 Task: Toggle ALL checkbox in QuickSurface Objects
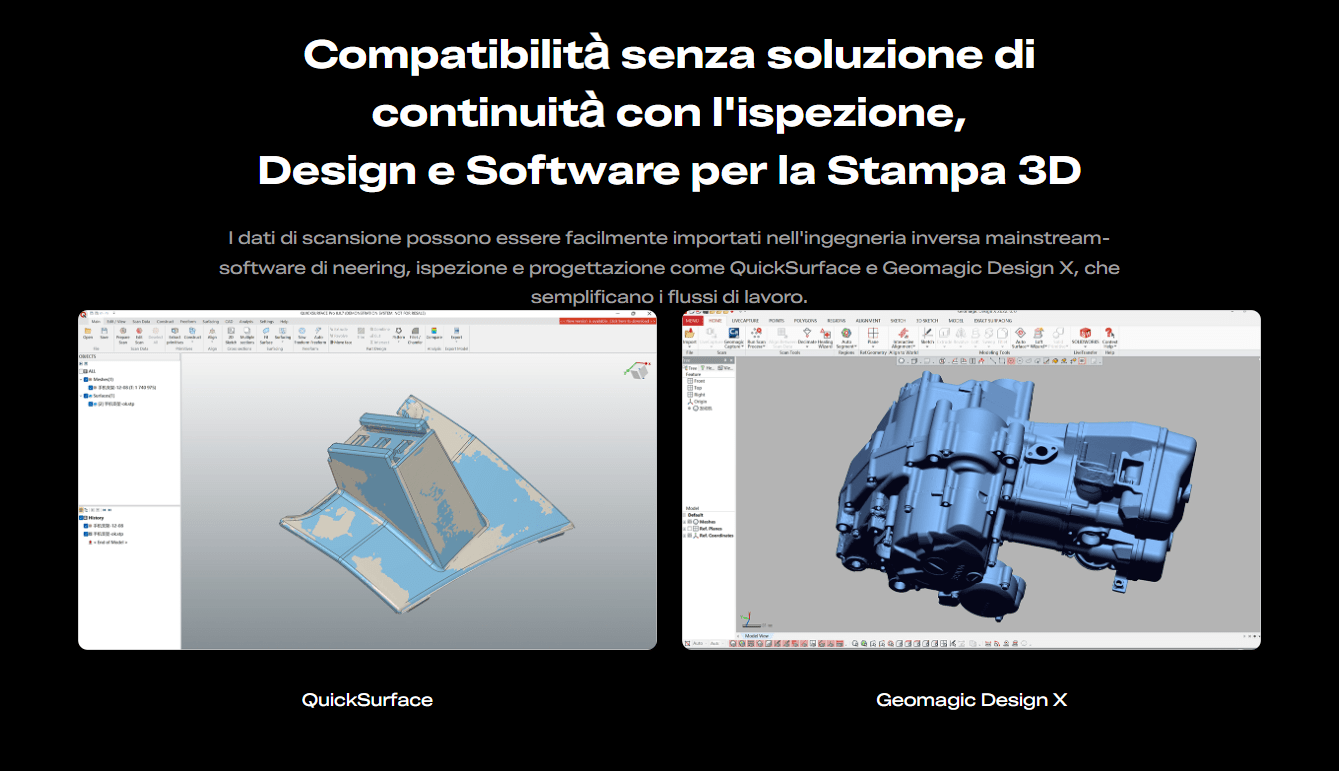[x=81, y=371]
